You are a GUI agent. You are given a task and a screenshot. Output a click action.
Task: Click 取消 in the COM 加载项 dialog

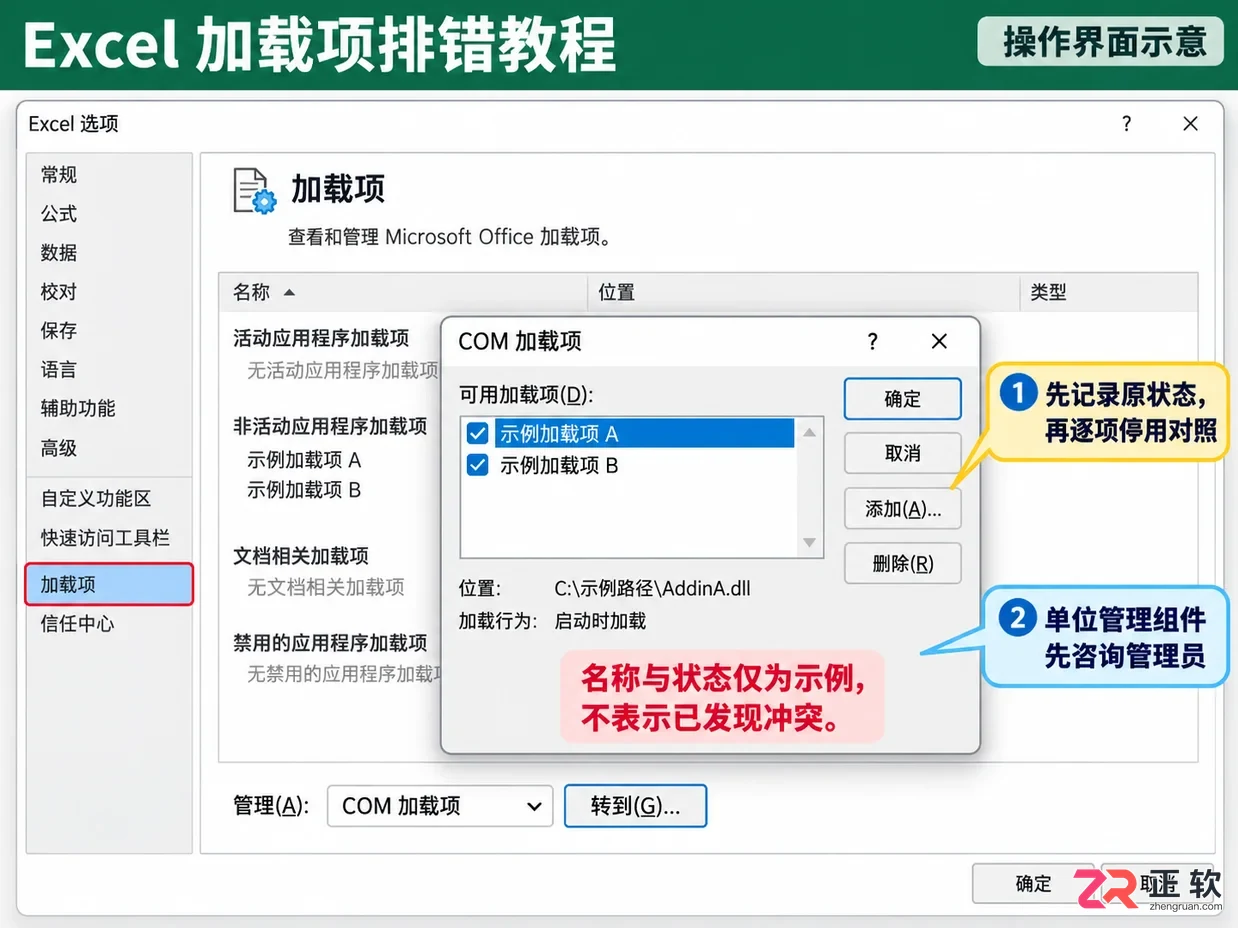click(903, 454)
